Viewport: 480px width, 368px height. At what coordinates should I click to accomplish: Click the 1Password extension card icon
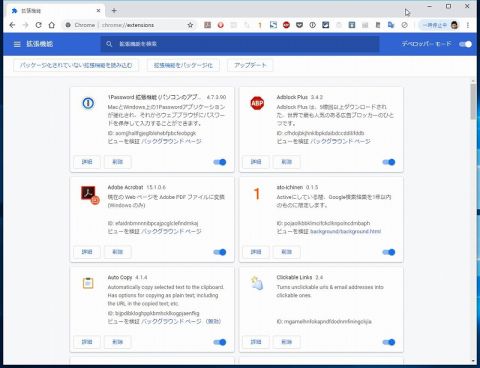(x=88, y=103)
